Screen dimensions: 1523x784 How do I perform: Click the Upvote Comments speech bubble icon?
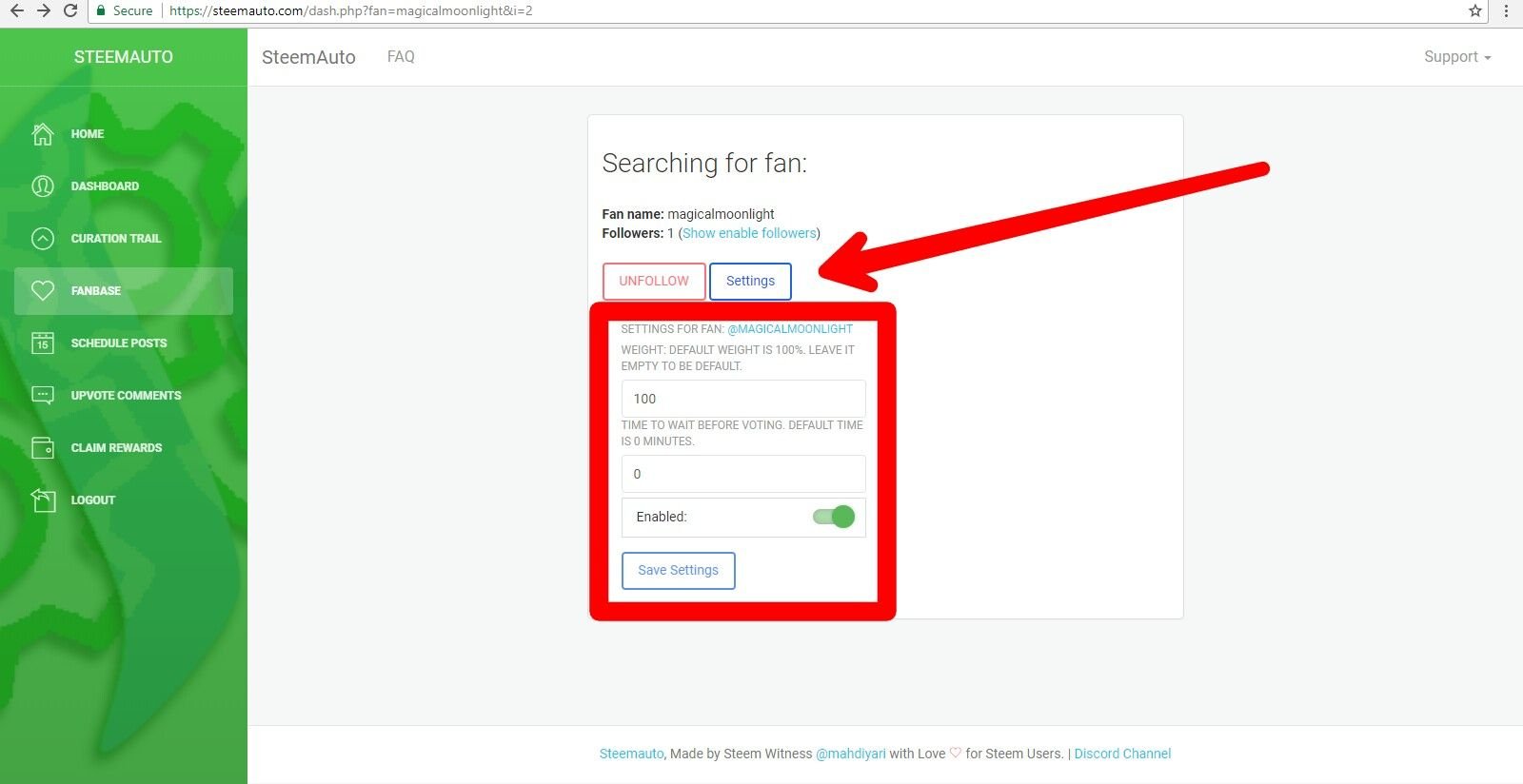point(43,396)
